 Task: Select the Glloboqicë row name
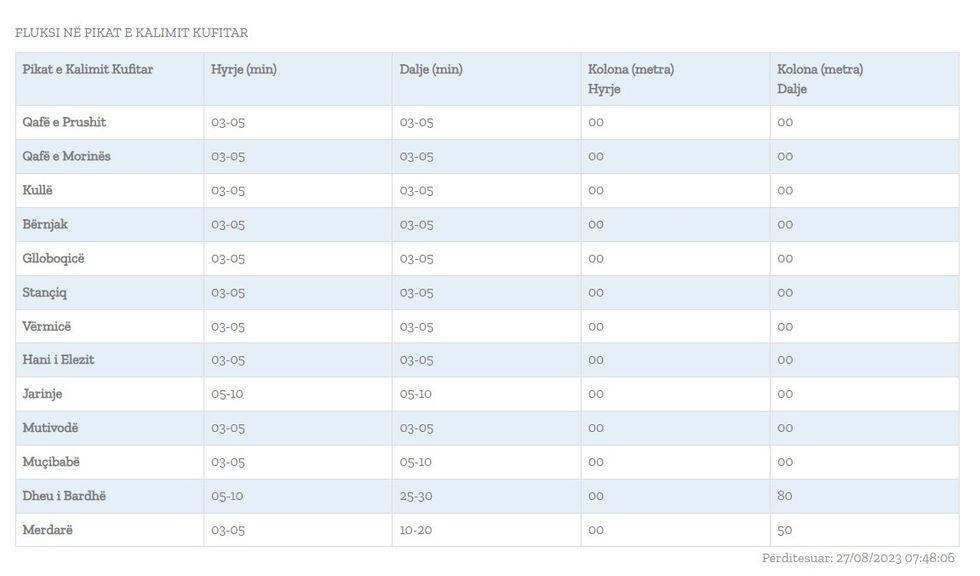coord(54,258)
